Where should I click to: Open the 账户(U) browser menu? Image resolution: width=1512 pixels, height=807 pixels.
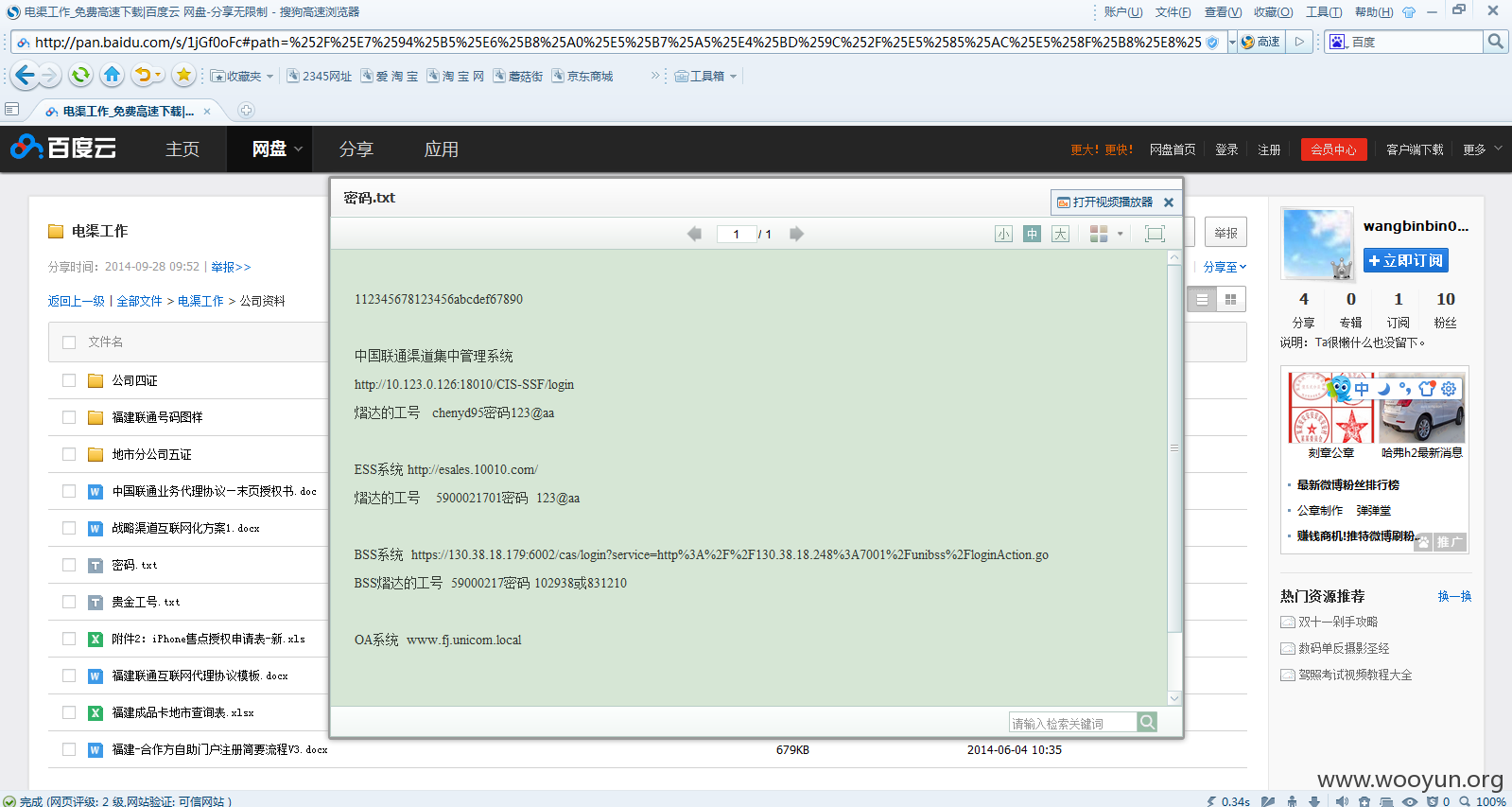(1123, 11)
